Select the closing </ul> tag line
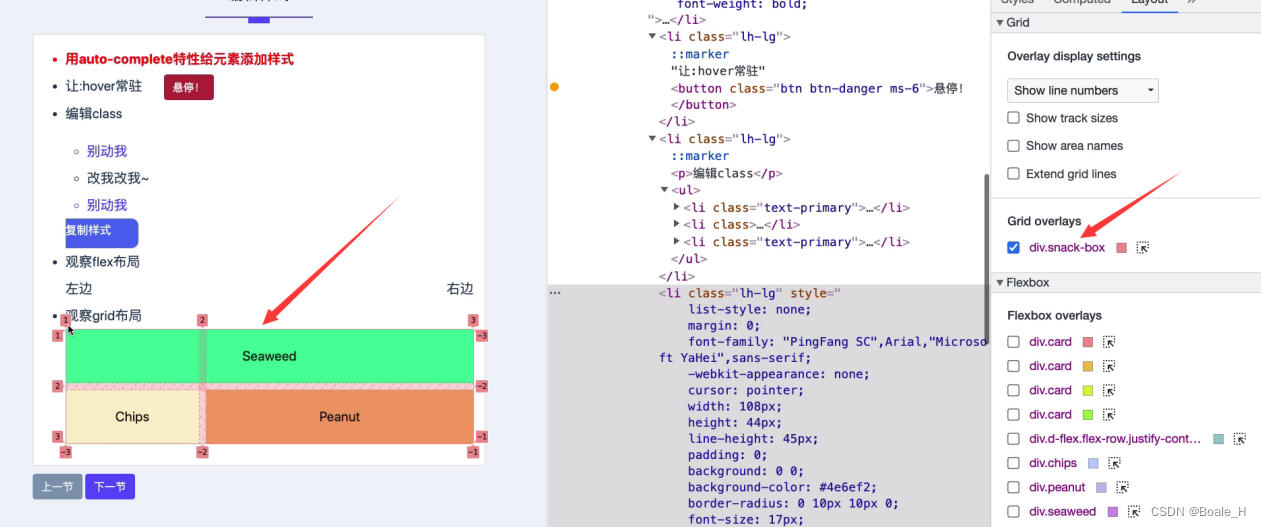This screenshot has height=527, width=1261. [x=690, y=259]
